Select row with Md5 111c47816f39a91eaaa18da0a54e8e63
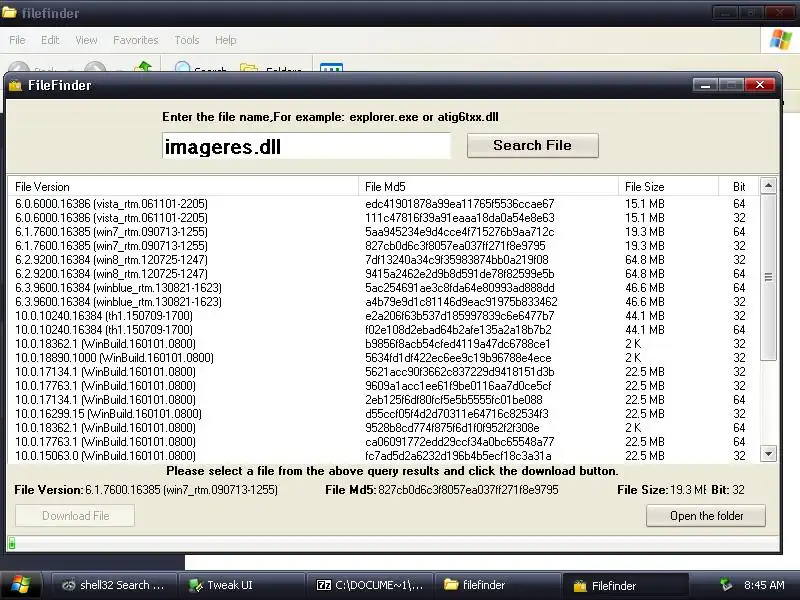The width and height of the screenshot is (800, 600). coord(383,218)
